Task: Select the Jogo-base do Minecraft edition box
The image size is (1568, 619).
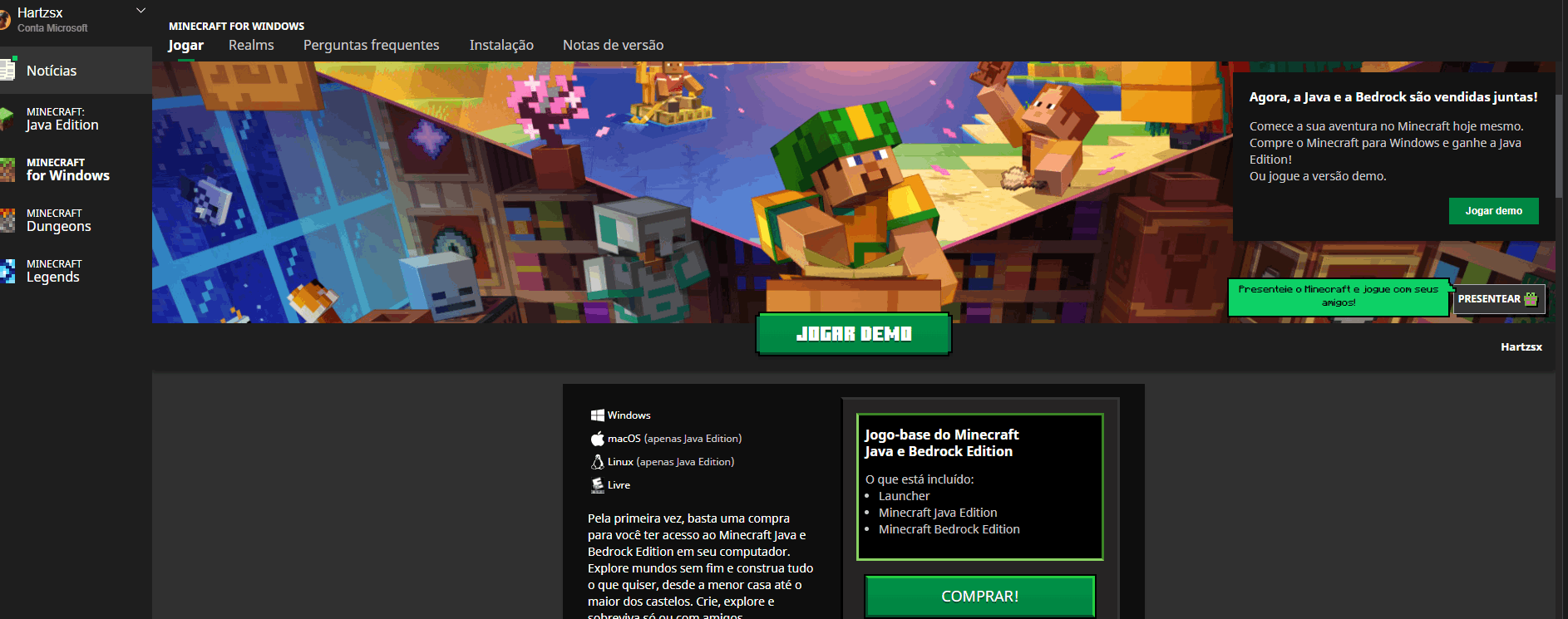Action: tap(979, 487)
